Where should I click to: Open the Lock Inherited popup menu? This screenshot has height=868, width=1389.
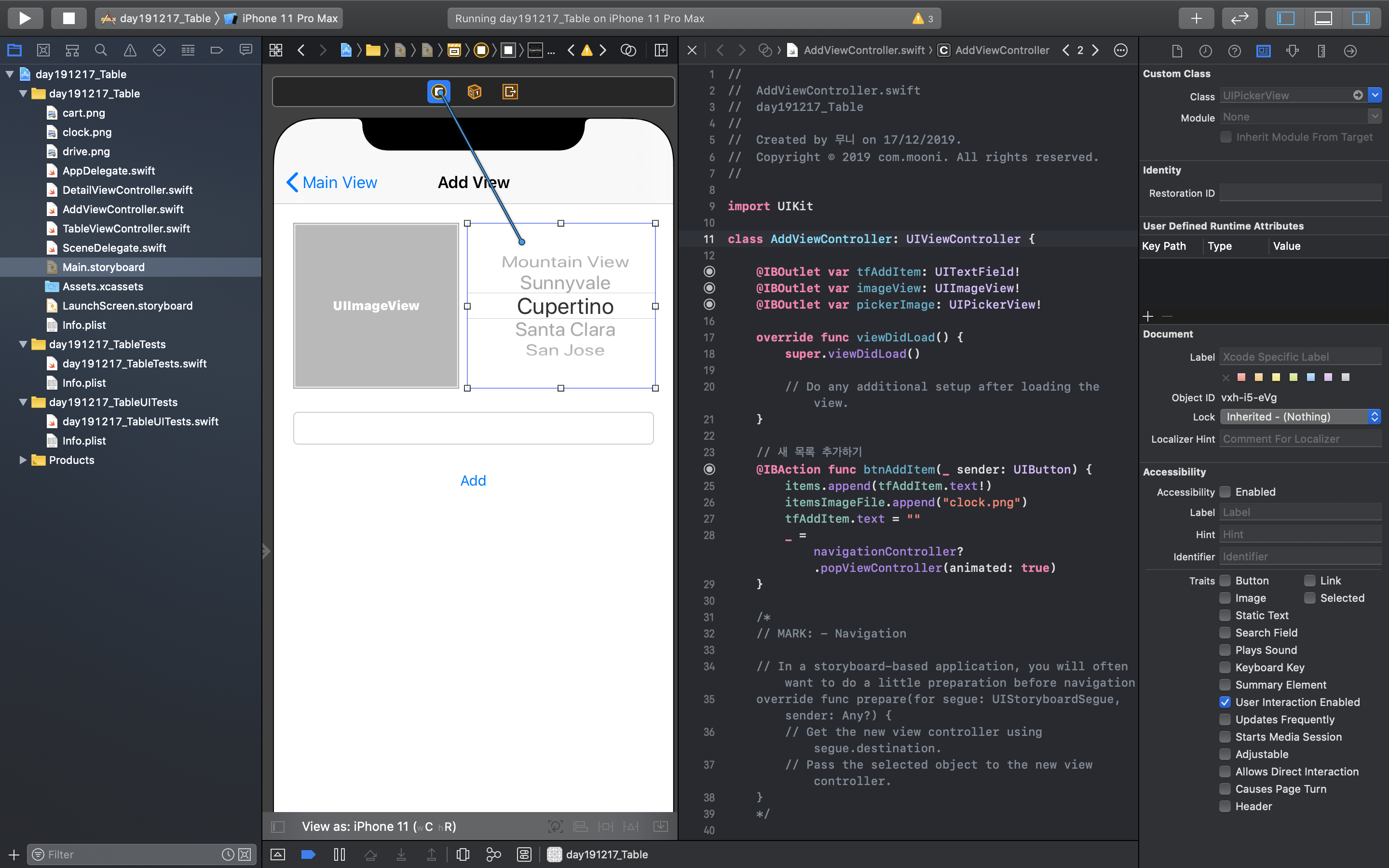(1300, 417)
